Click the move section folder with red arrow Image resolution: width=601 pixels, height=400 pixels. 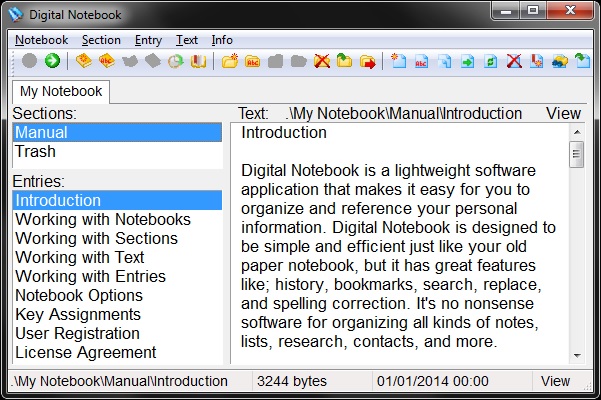coord(368,61)
